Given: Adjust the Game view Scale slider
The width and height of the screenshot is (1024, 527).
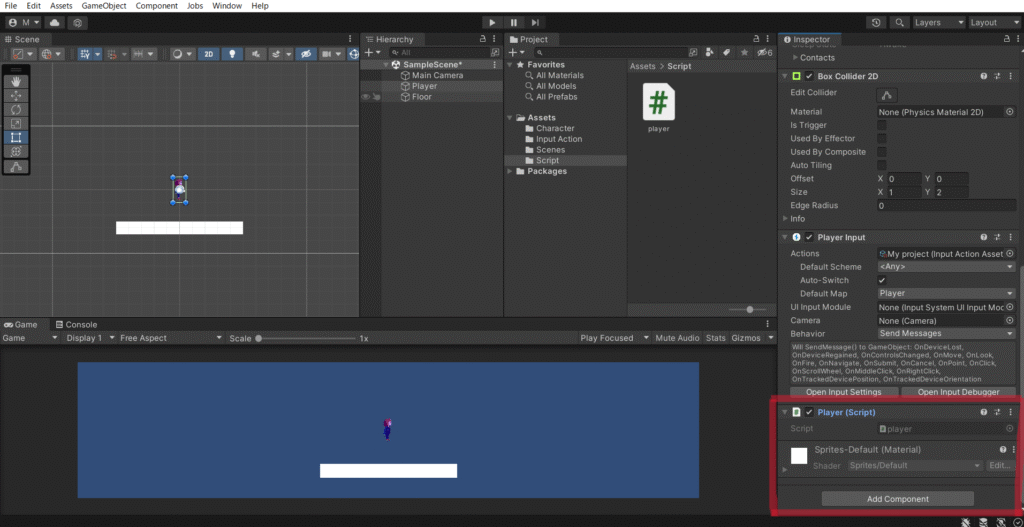Looking at the screenshot, I should pyautogui.click(x=259, y=338).
